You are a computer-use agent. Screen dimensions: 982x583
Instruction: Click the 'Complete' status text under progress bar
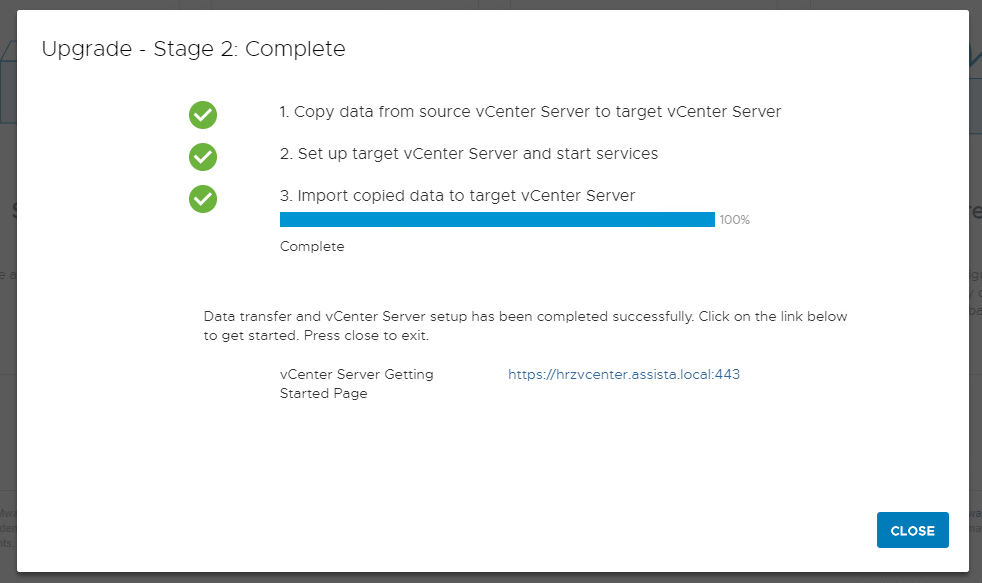click(x=312, y=246)
